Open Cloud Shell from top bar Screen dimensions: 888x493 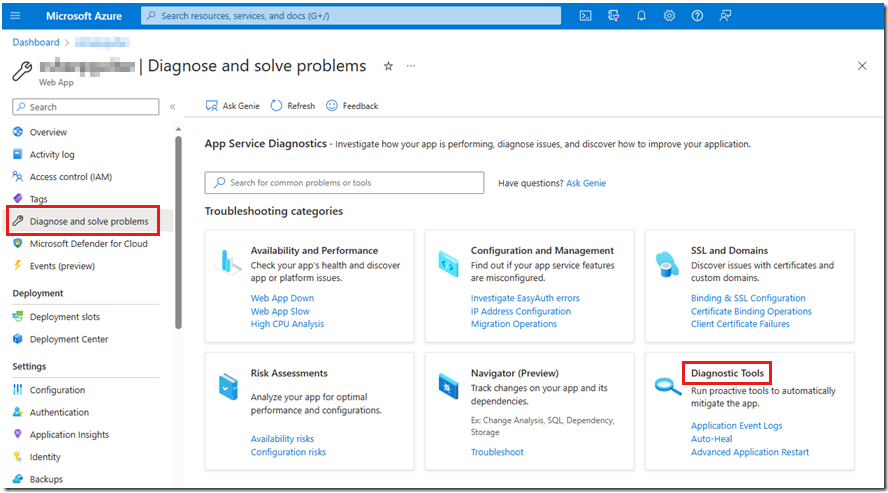coord(586,16)
